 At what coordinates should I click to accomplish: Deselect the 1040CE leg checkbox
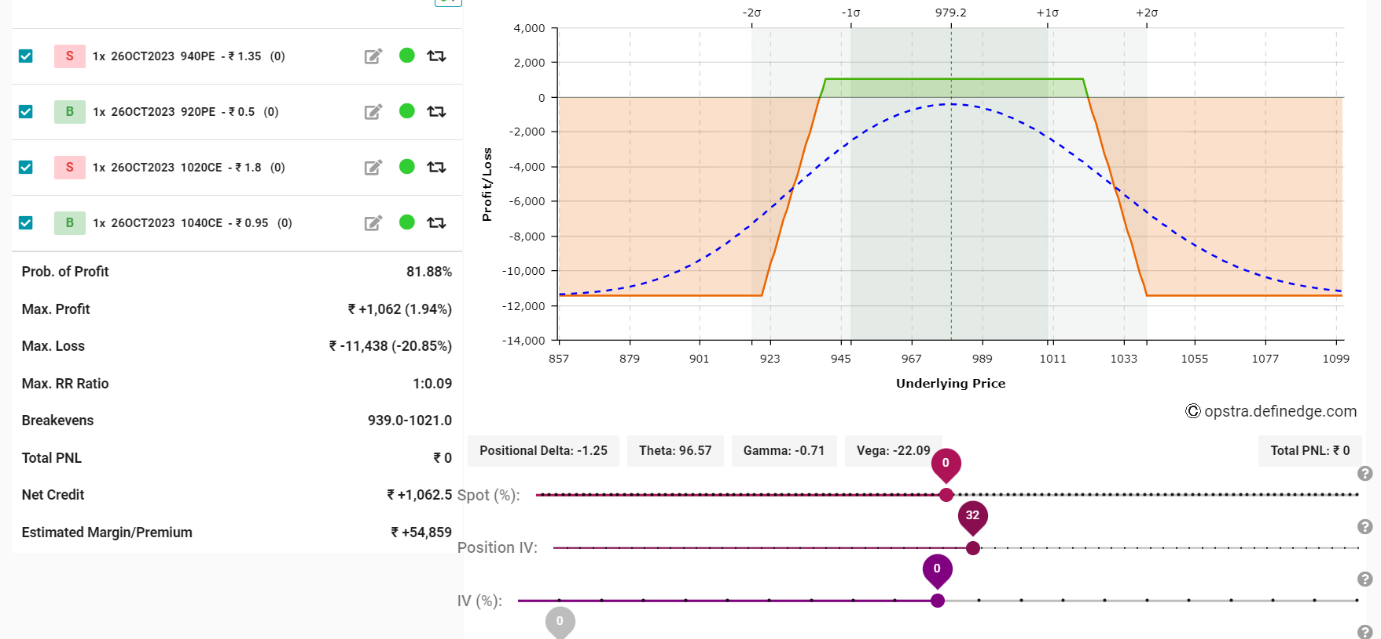coord(26,223)
